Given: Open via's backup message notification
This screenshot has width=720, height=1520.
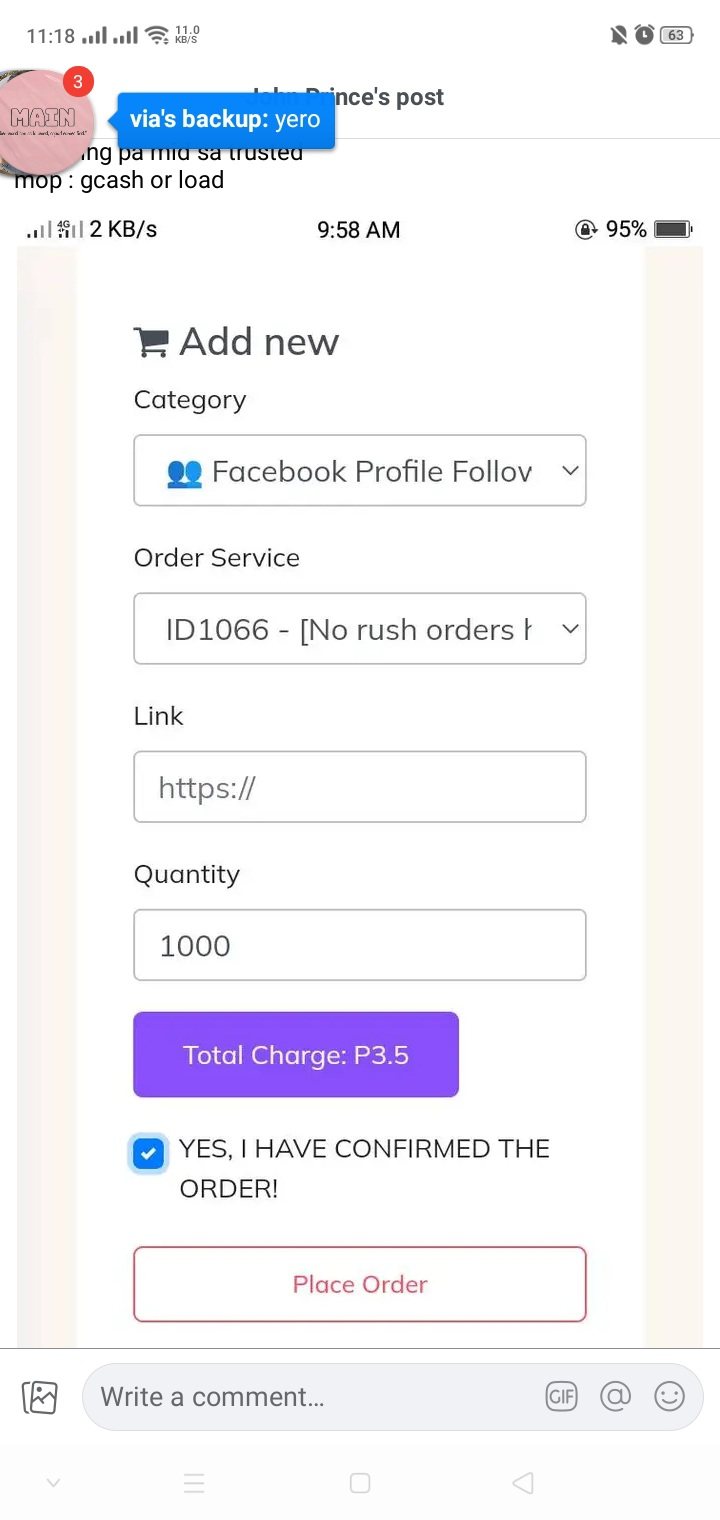Looking at the screenshot, I should (x=226, y=120).
